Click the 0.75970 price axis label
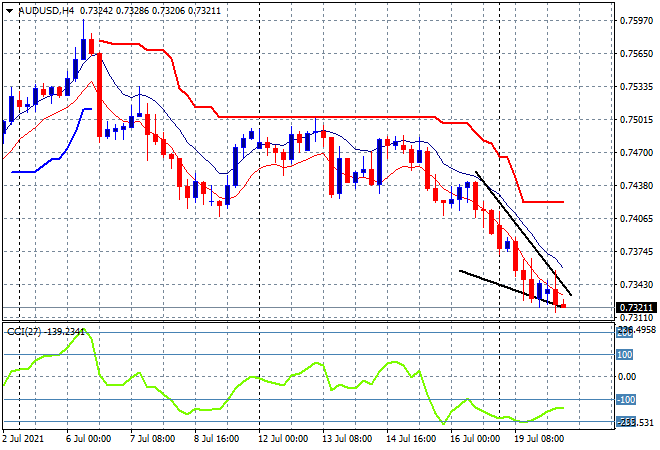The image size is (660, 450). (637, 20)
